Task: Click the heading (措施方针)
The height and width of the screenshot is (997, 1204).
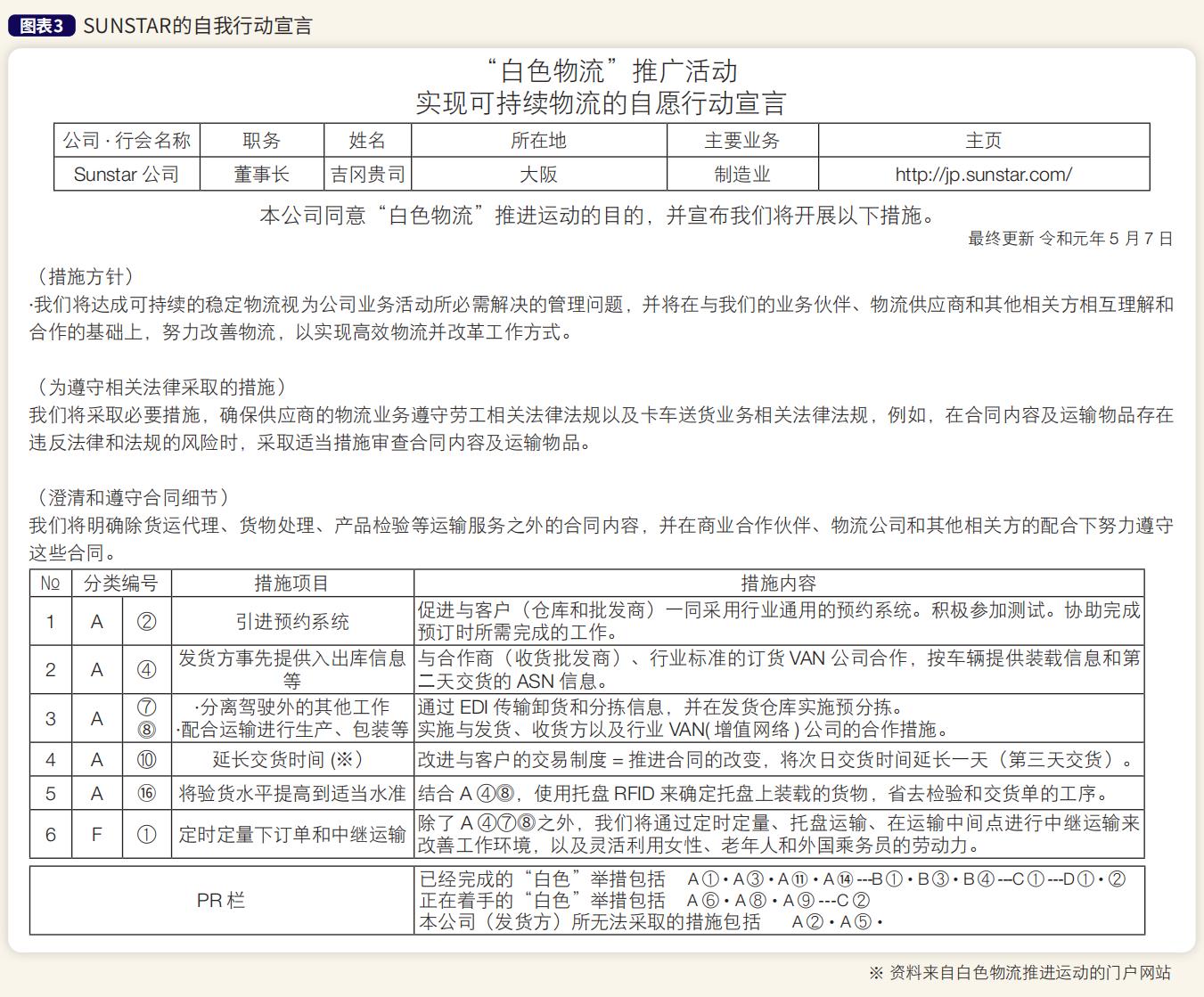Action: pyautogui.click(x=86, y=277)
